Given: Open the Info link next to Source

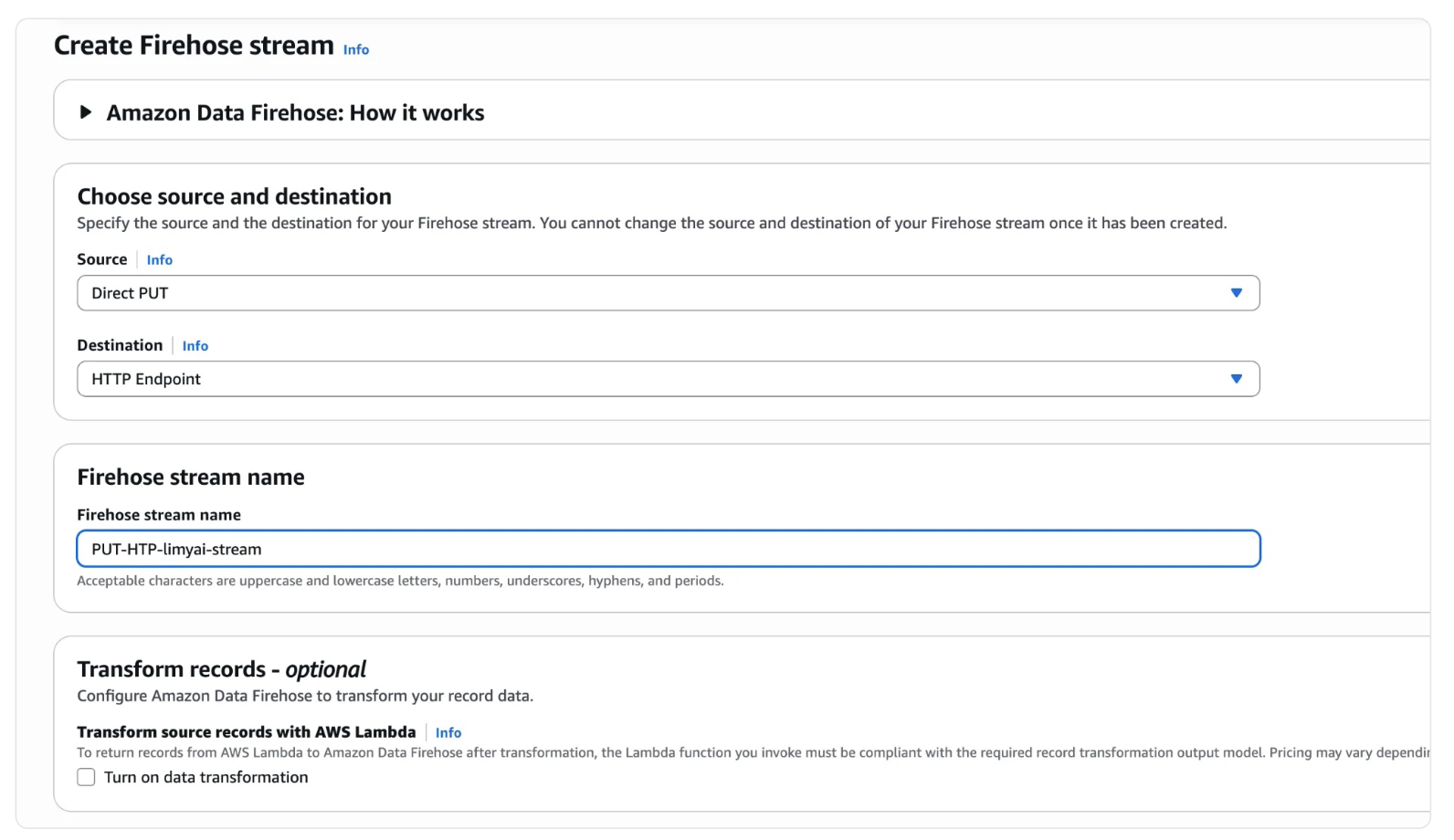Looking at the screenshot, I should coord(159,260).
